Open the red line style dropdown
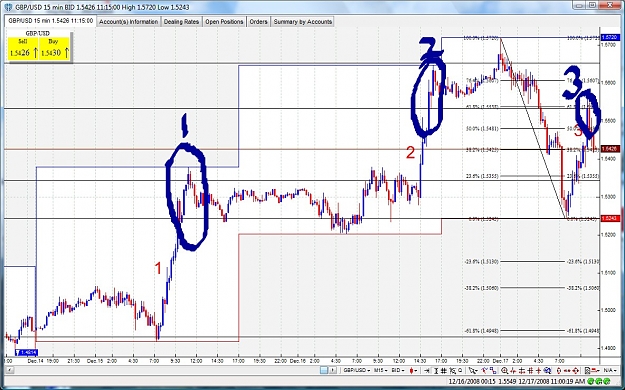Screen dimensions: 625x390 (x=596, y=370)
